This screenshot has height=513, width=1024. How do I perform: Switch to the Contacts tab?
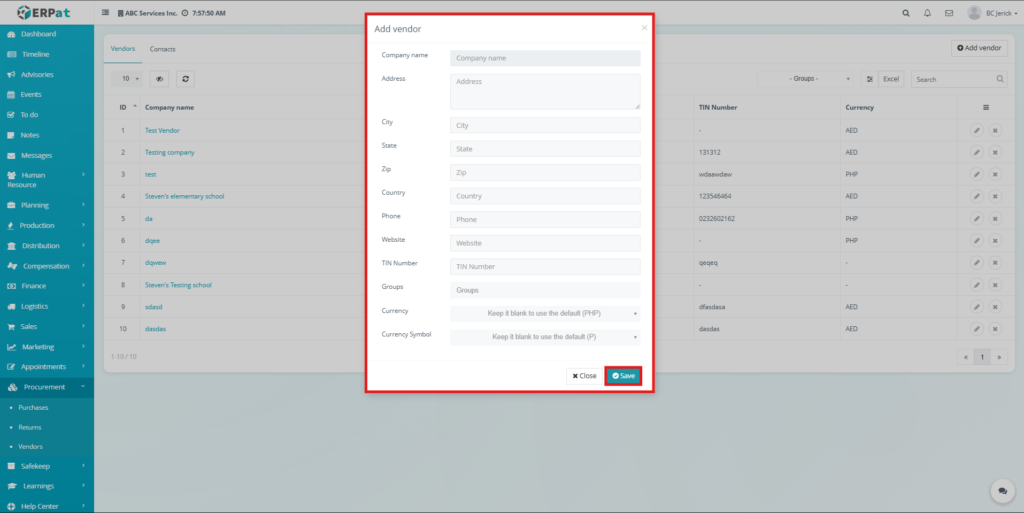(x=163, y=49)
